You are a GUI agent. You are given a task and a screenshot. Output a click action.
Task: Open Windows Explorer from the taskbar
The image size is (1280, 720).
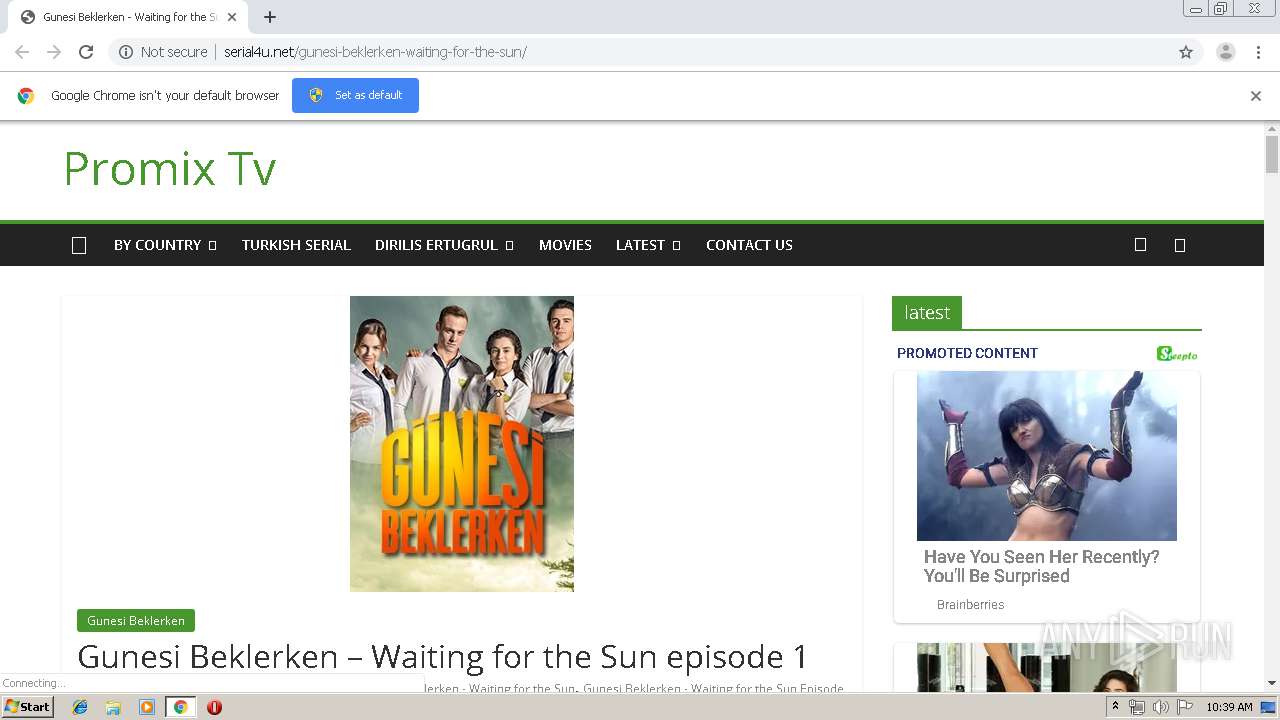[113, 707]
